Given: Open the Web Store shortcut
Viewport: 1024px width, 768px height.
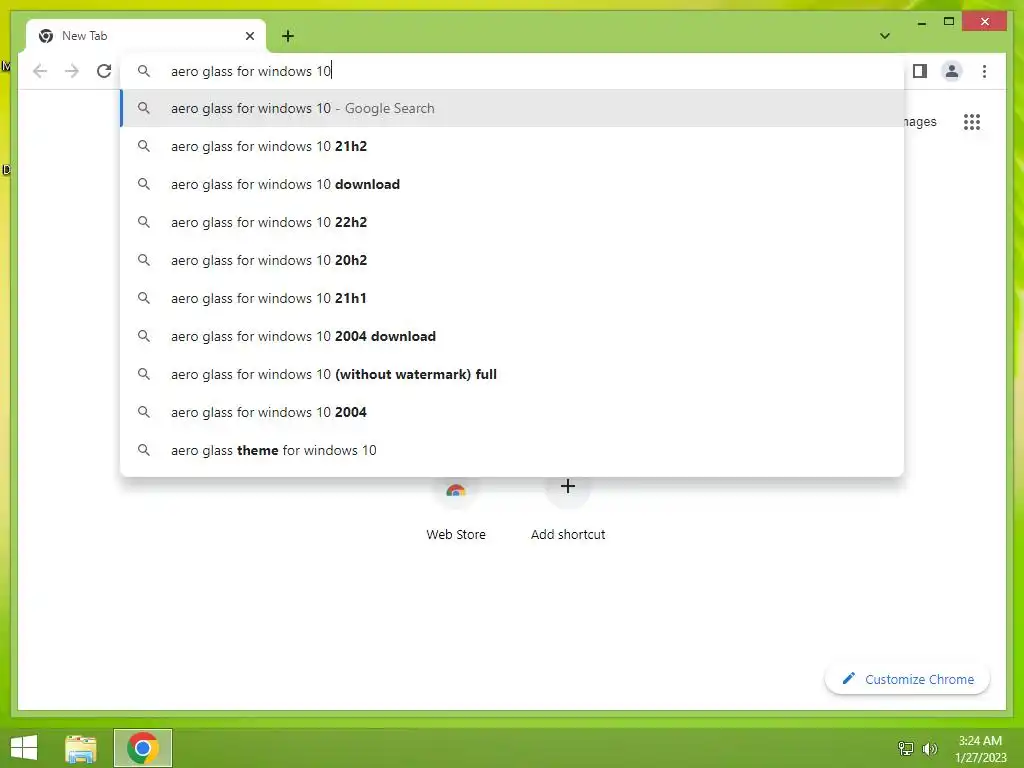Looking at the screenshot, I should 456,509.
